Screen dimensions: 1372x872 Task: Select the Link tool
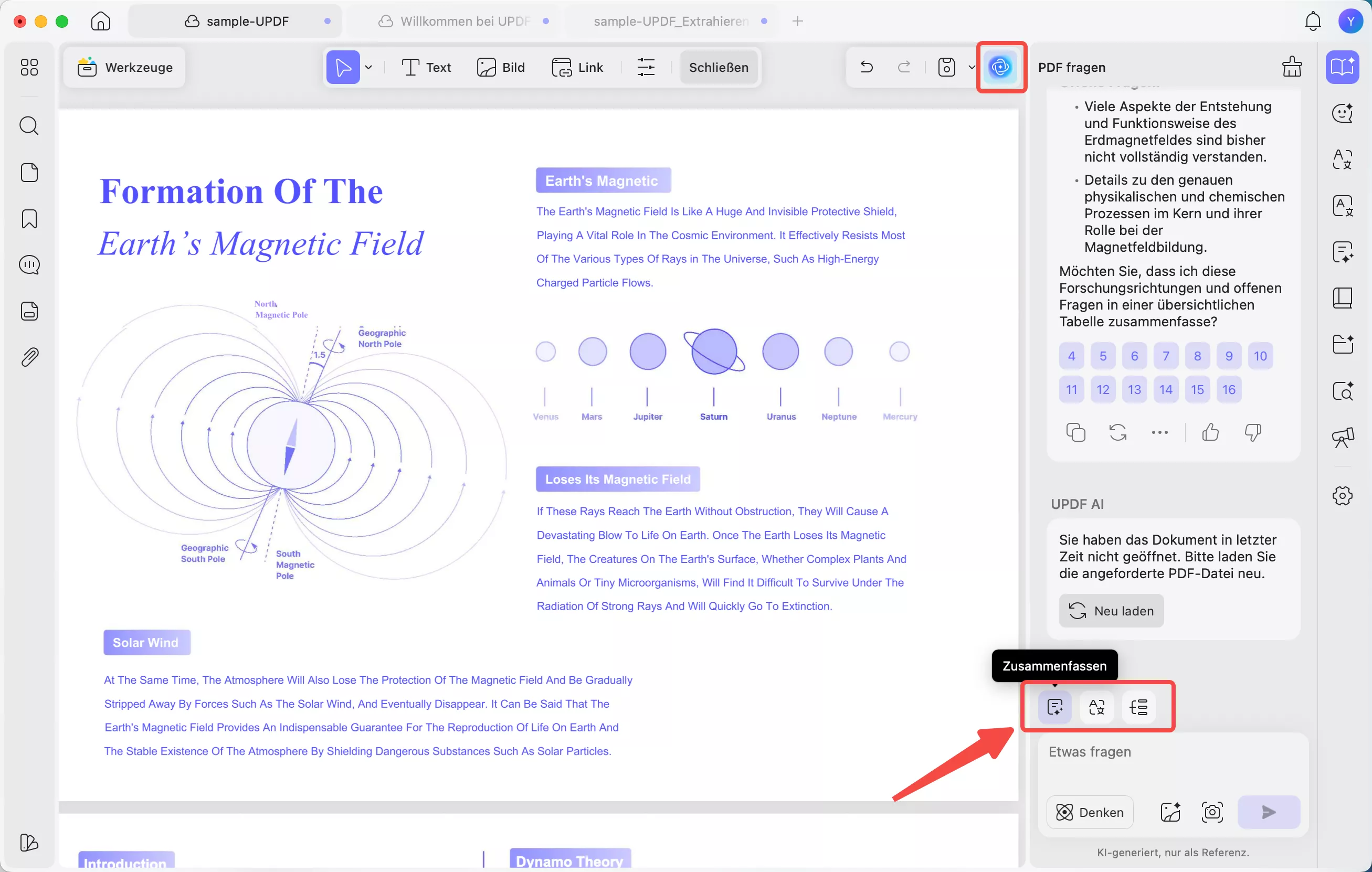coord(578,67)
